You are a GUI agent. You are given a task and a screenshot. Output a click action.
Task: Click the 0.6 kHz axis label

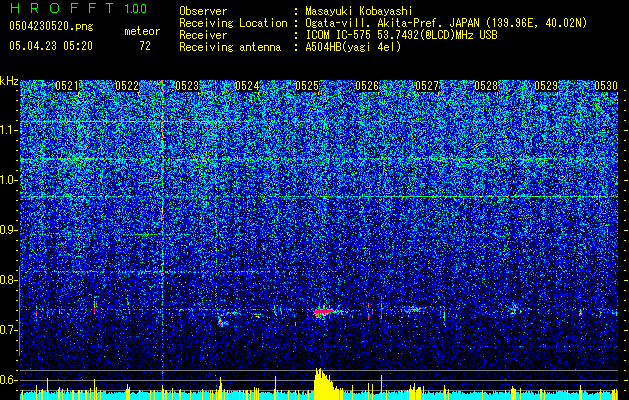click(x=9, y=380)
